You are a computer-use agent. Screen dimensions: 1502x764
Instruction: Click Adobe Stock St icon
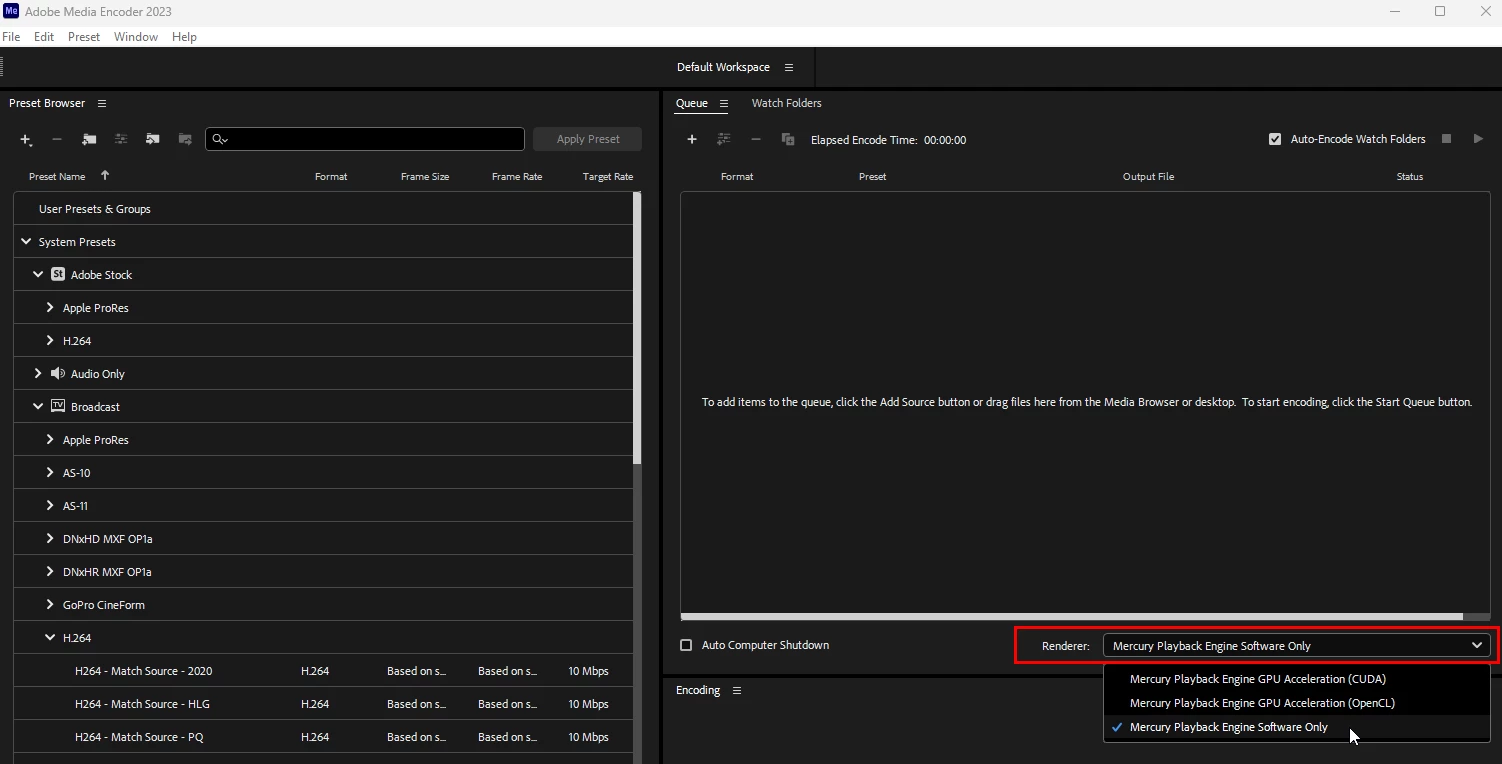click(x=58, y=274)
